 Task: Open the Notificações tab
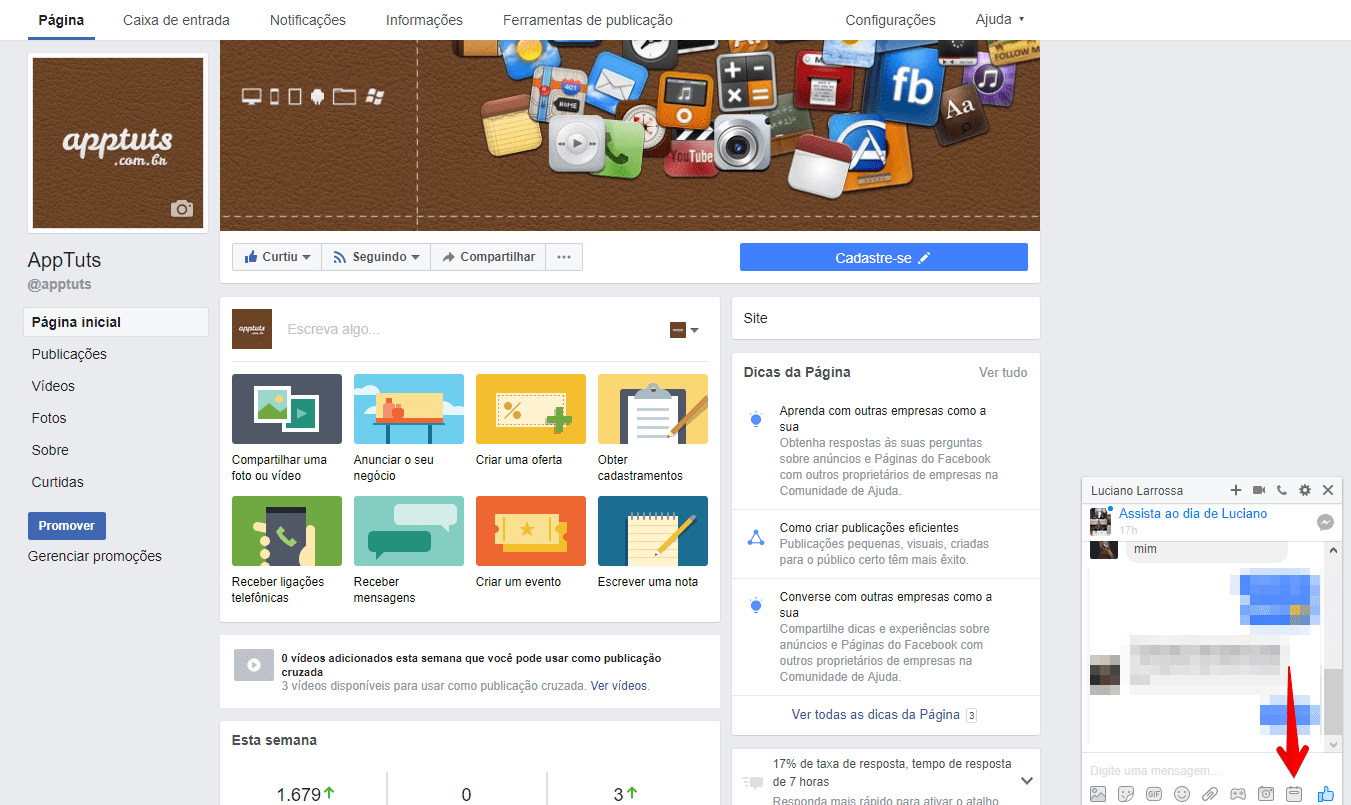click(308, 20)
